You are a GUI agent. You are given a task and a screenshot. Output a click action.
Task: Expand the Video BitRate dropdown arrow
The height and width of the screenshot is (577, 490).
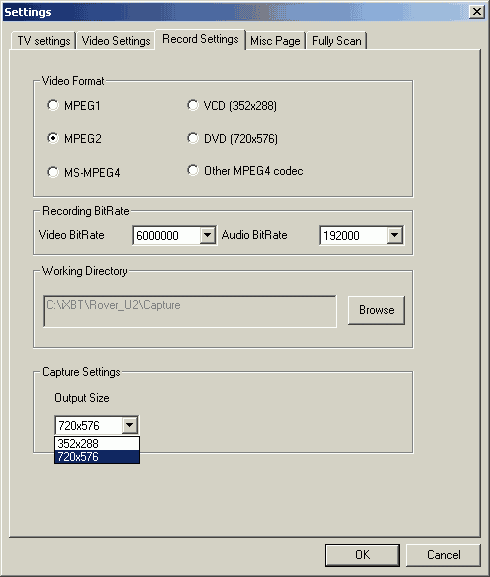click(x=208, y=235)
